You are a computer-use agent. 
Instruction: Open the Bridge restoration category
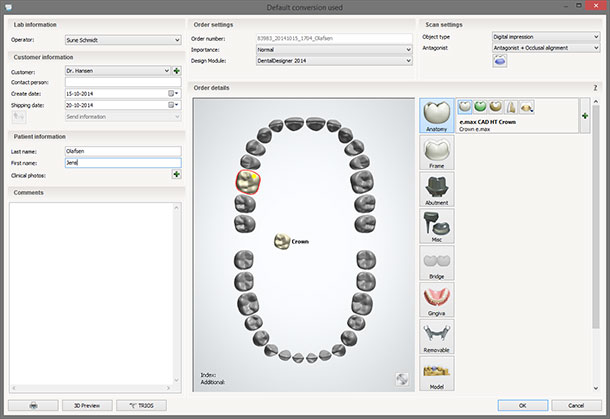(436, 262)
